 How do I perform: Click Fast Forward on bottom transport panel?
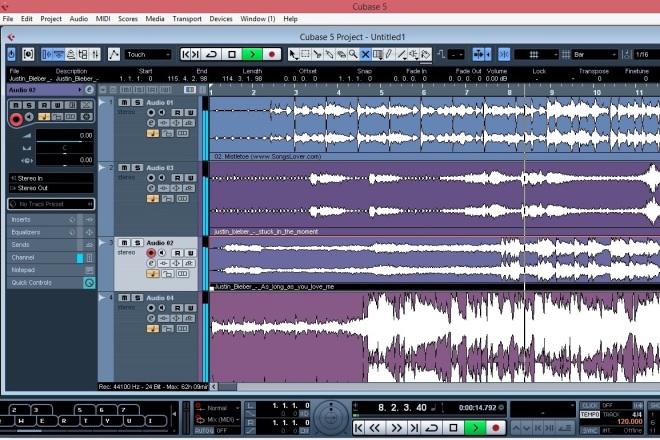tap(396, 428)
